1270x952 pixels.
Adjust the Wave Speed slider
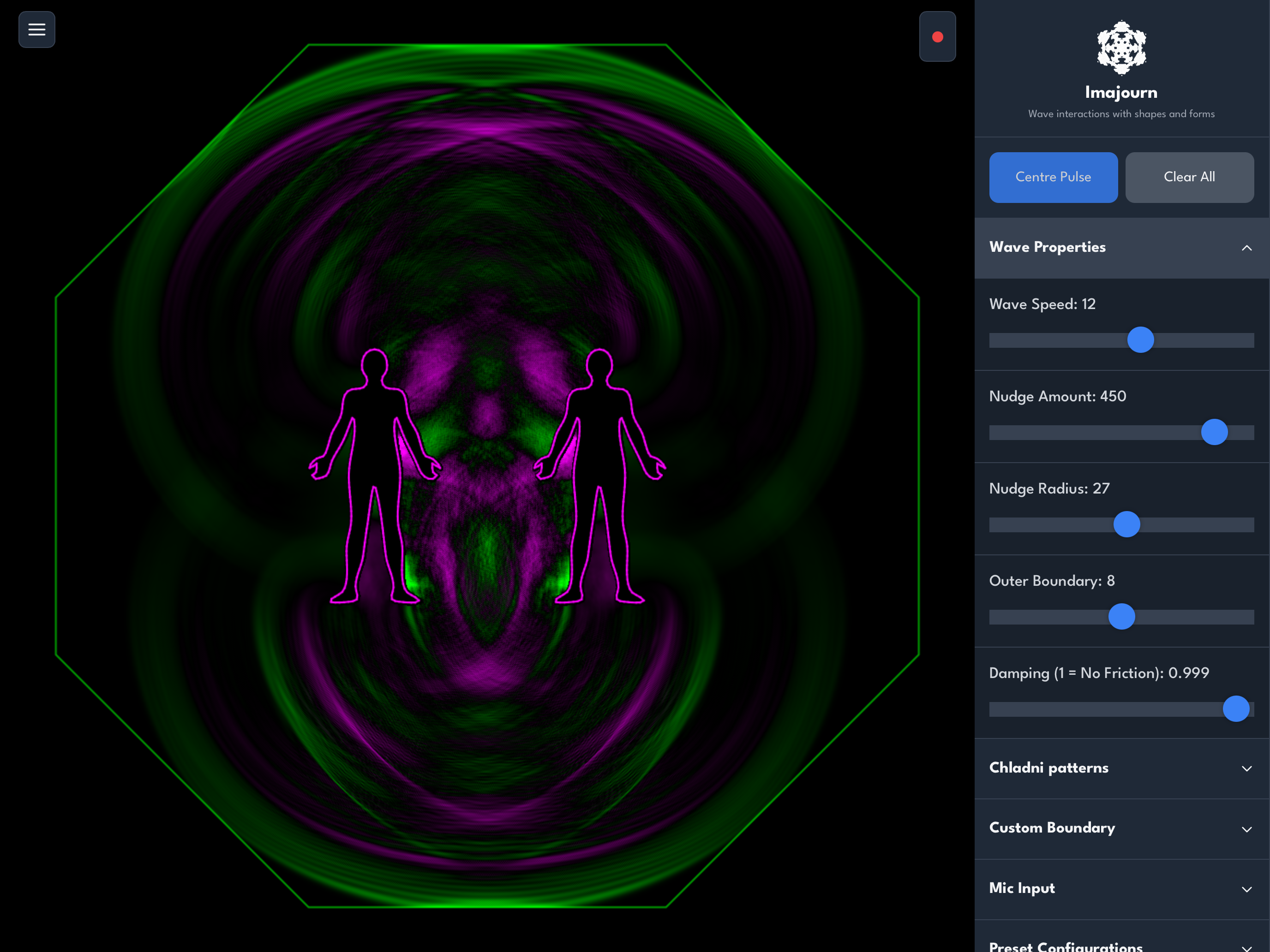tap(1140, 340)
